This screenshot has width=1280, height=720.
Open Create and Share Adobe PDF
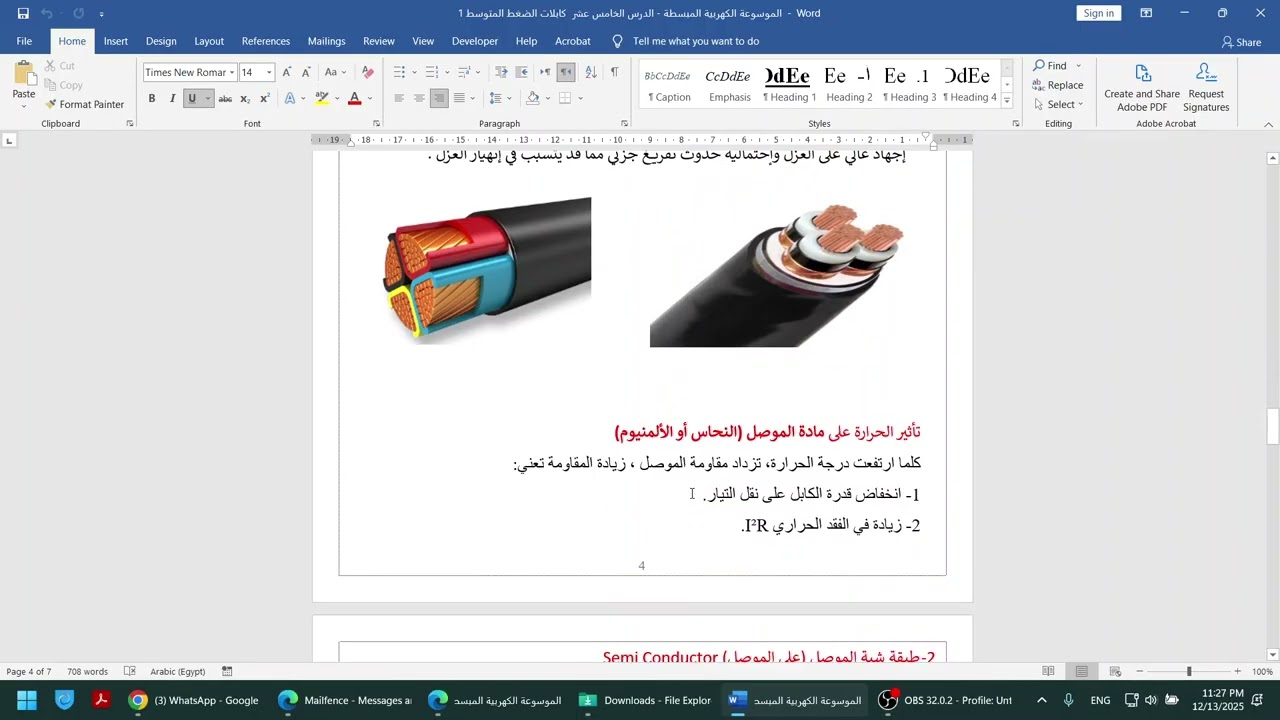coord(1142,88)
